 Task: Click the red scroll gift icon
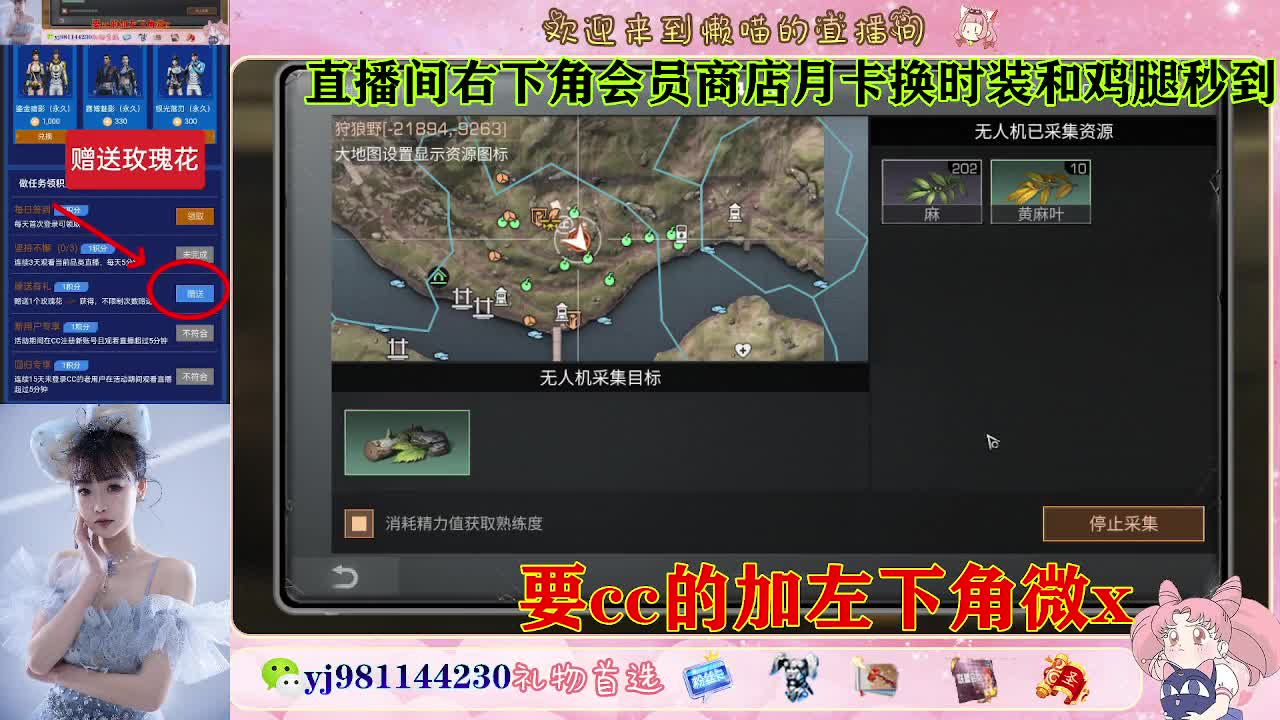tap(1063, 678)
